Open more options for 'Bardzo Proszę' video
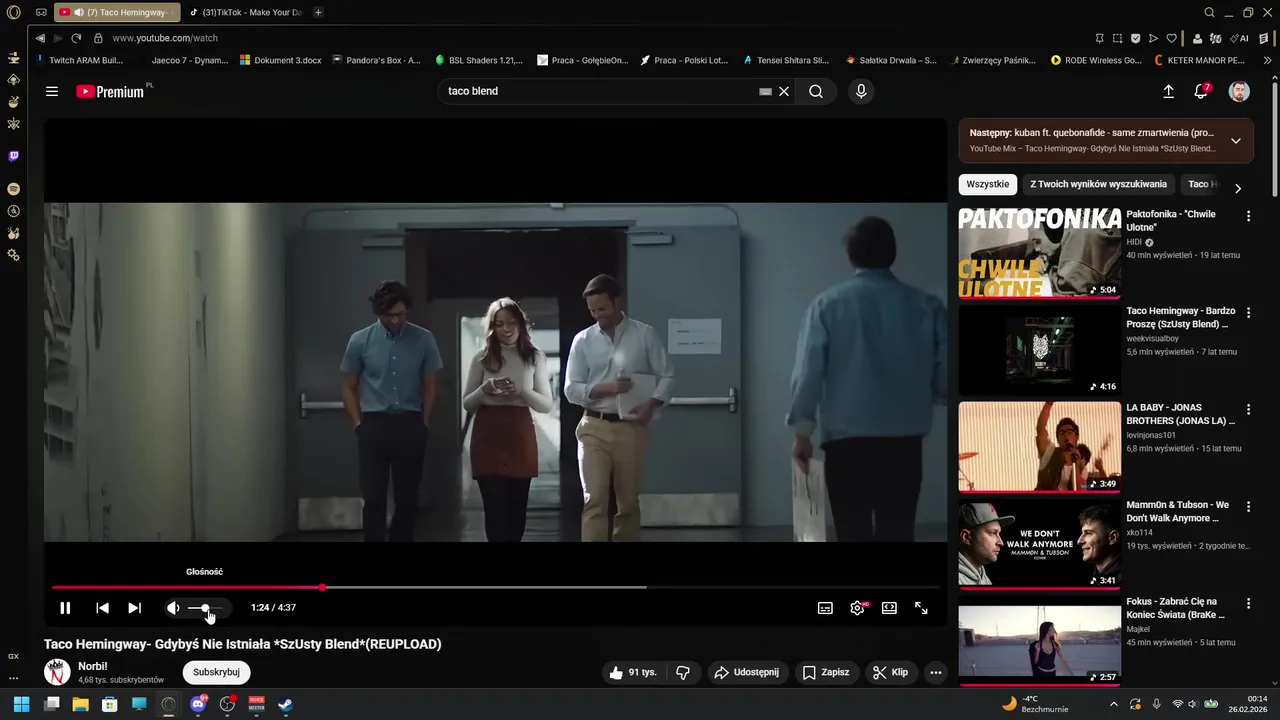1280x720 pixels. [x=1248, y=313]
